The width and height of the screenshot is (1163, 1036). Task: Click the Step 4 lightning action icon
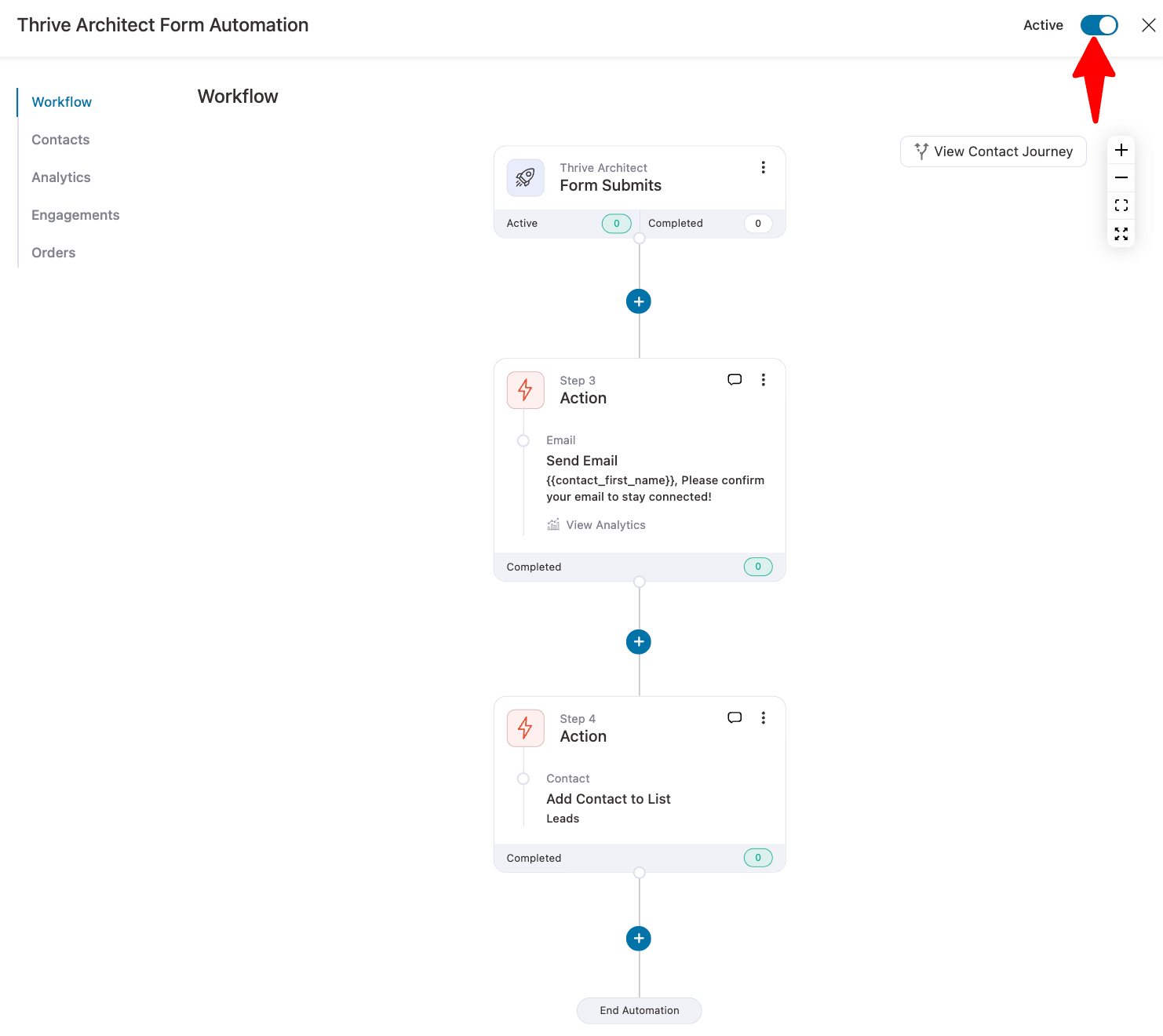click(x=525, y=728)
